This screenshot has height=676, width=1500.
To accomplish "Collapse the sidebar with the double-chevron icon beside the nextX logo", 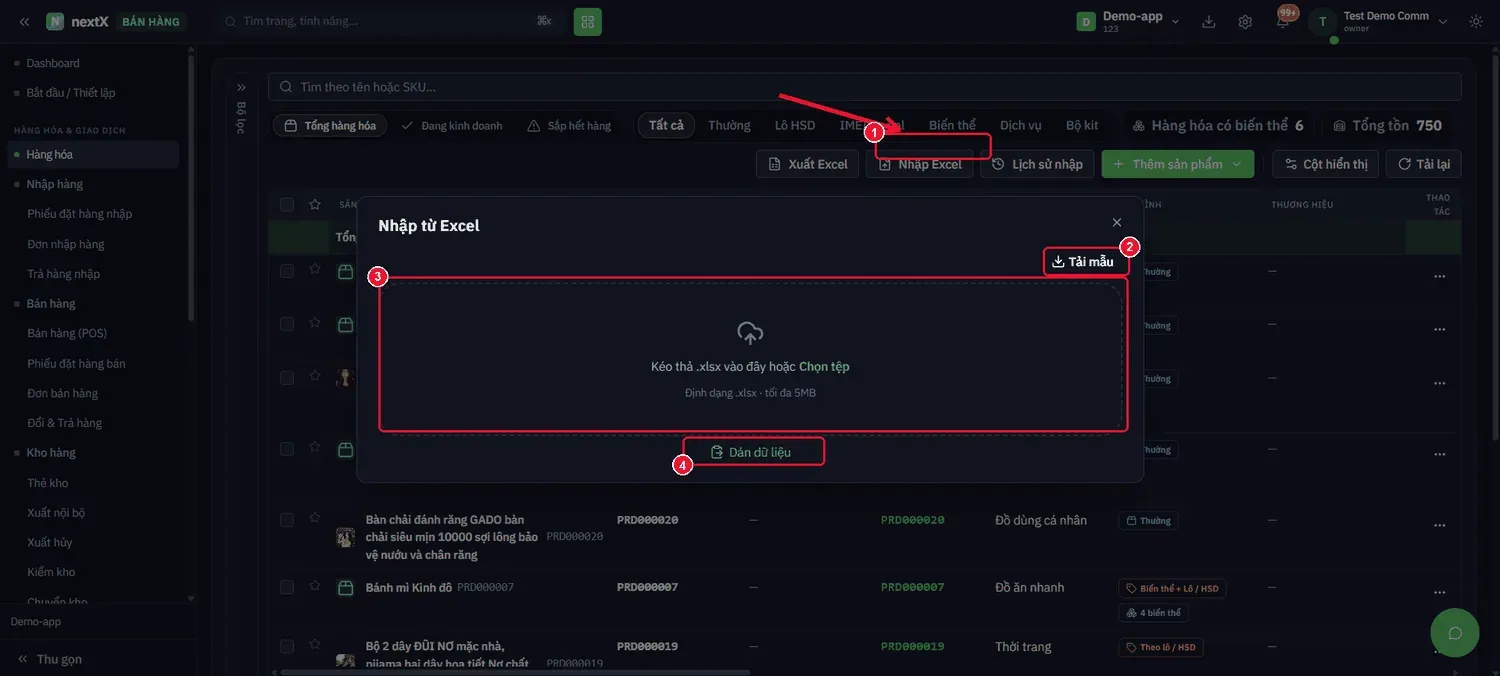I will click(x=24, y=21).
